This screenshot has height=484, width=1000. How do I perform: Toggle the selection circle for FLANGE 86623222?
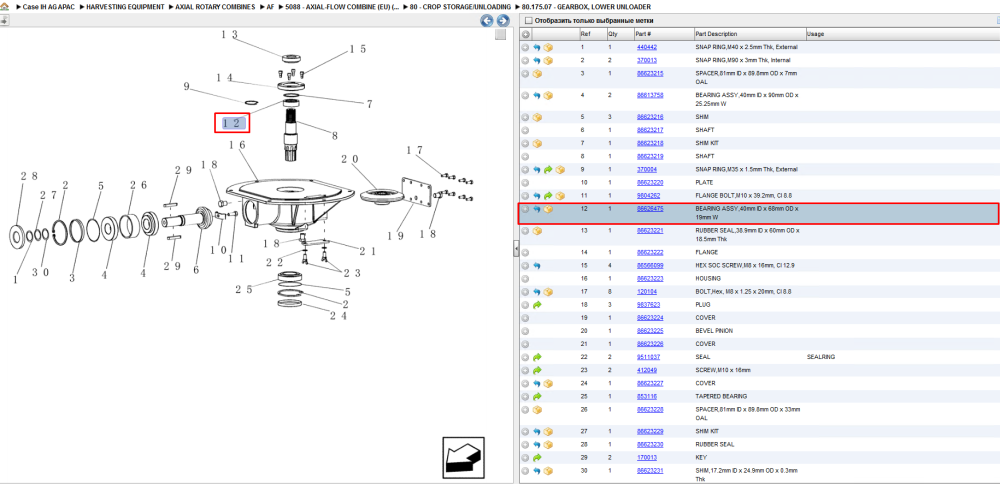click(526, 253)
